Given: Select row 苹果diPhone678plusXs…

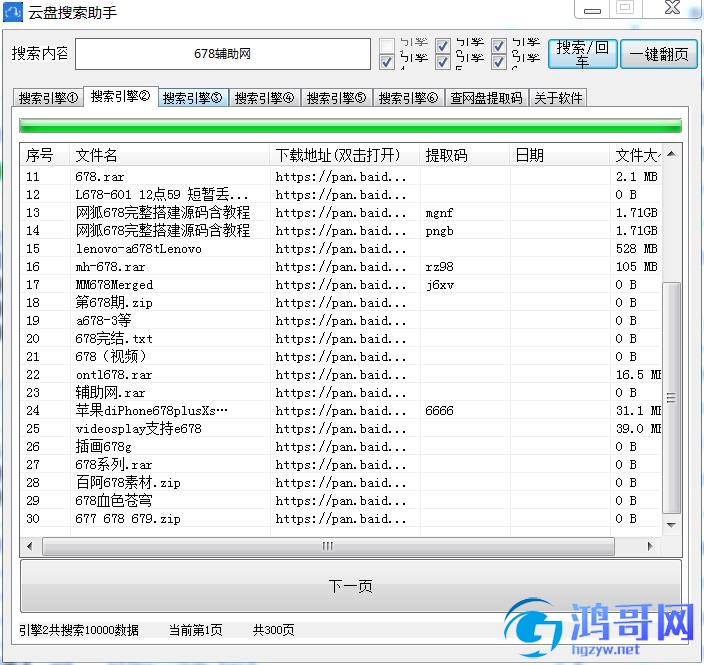Looking at the screenshot, I should tap(341, 410).
